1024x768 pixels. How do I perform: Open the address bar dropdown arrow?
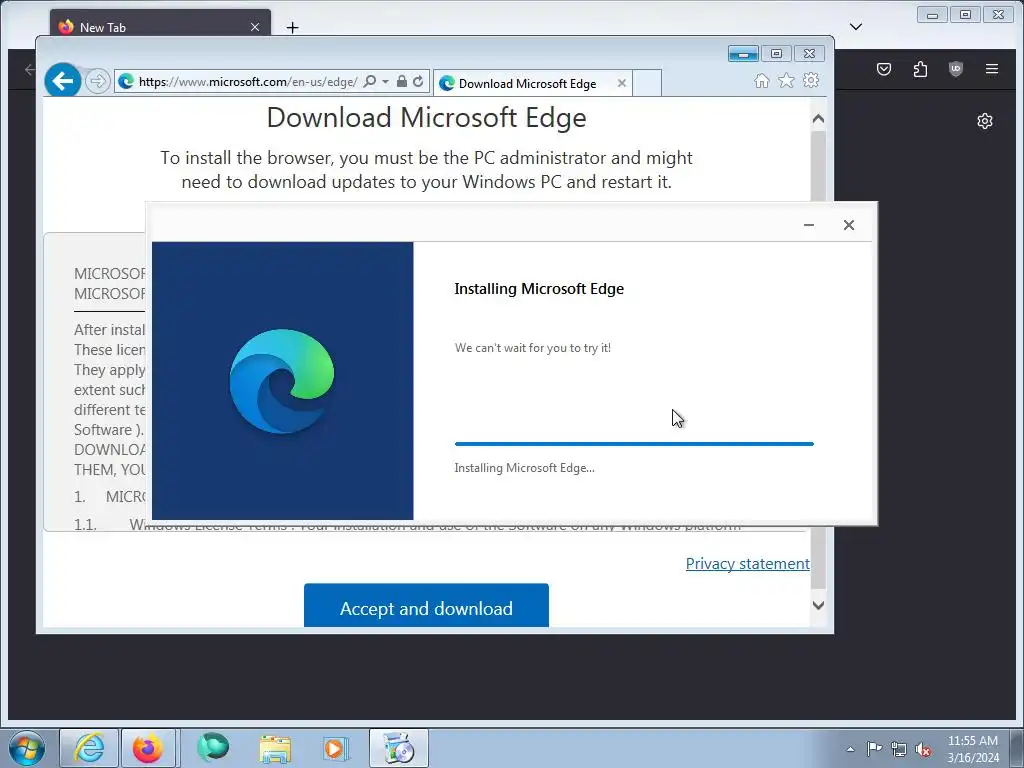click(385, 81)
